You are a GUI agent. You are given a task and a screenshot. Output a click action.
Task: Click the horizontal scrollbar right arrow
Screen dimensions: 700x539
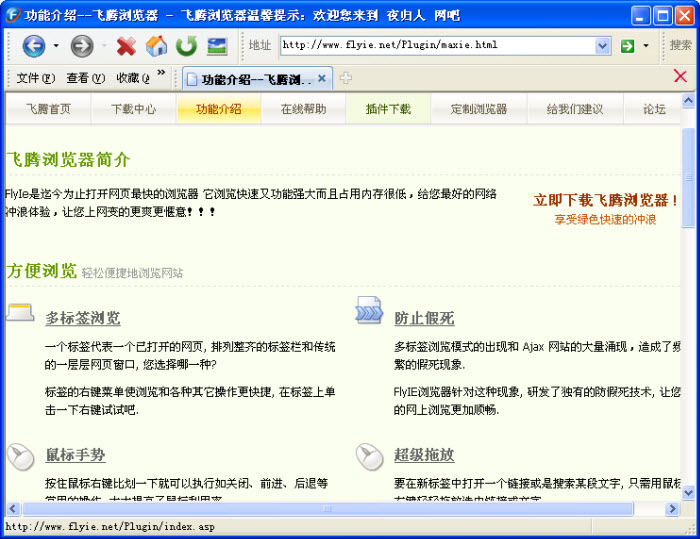672,508
